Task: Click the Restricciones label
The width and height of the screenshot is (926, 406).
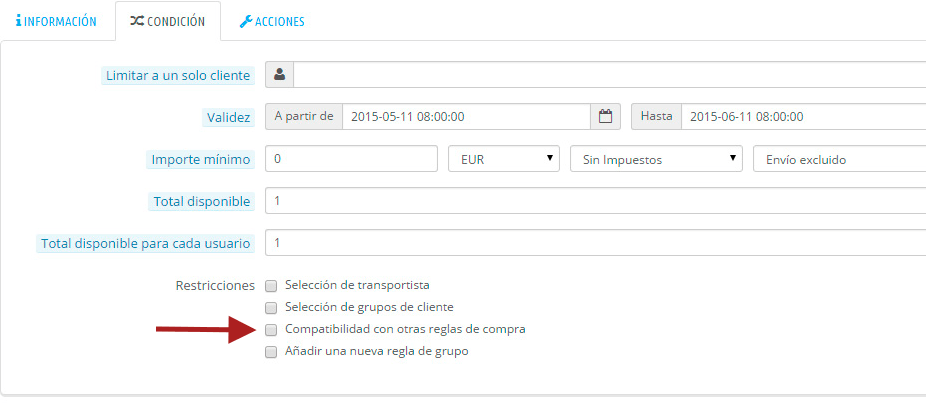Action: click(215, 285)
